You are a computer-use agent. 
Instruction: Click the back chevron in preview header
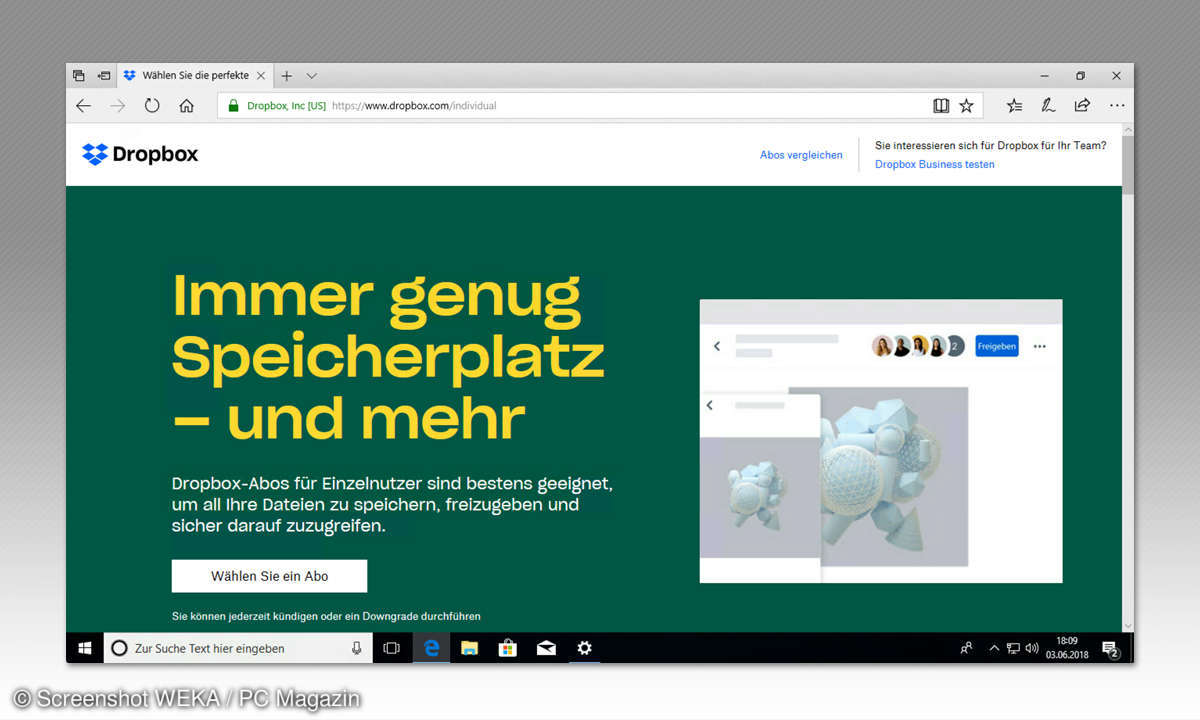(717, 346)
